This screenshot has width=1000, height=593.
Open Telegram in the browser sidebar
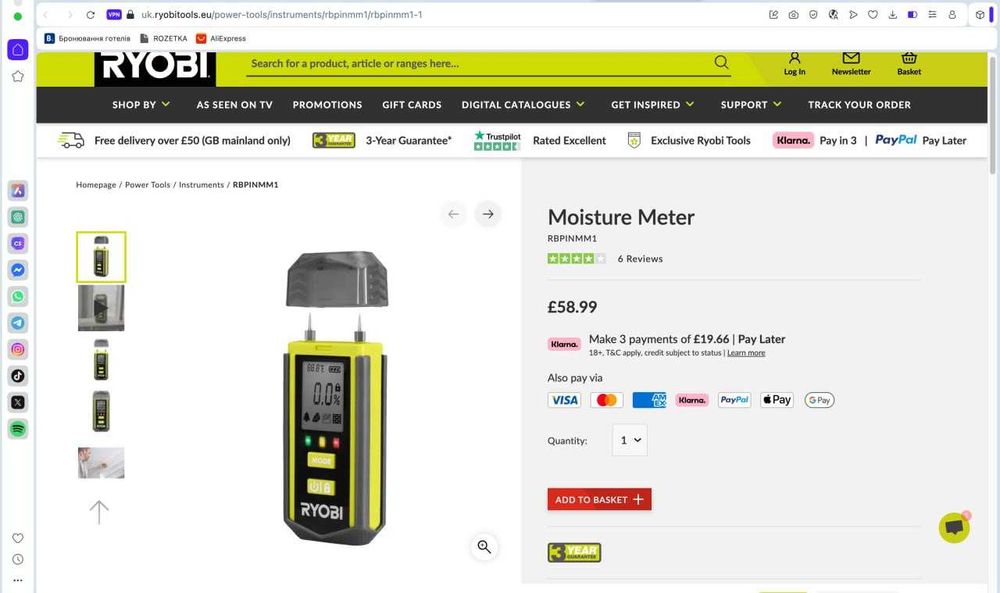18,323
